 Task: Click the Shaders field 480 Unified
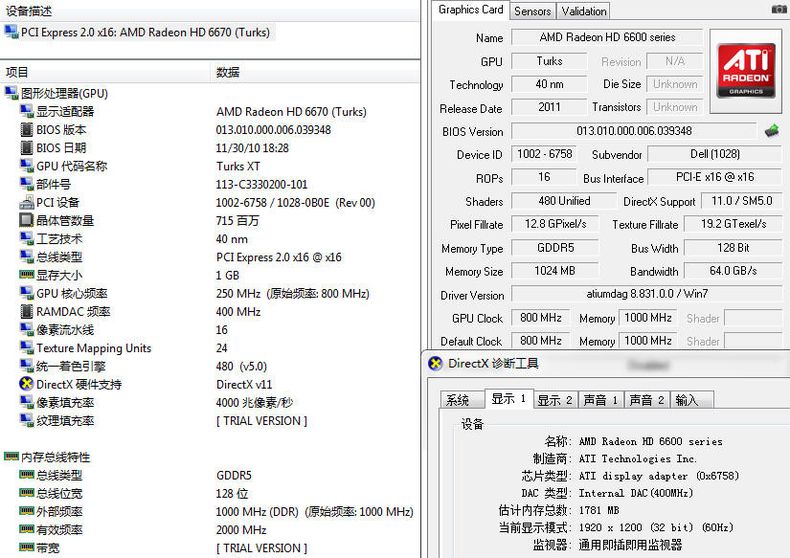tap(564, 201)
